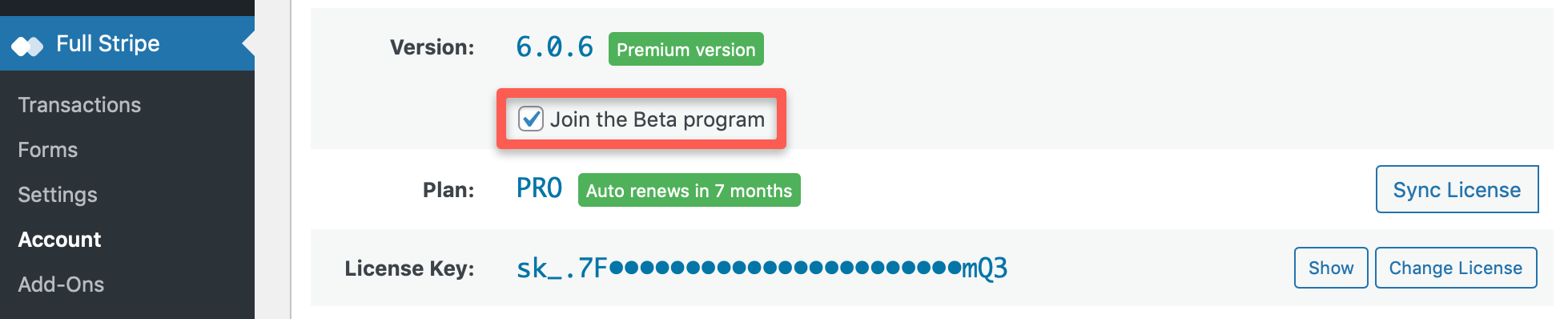Uncheck the Join the Beta program checkbox
The width and height of the screenshot is (1568, 319).
pyautogui.click(x=531, y=119)
